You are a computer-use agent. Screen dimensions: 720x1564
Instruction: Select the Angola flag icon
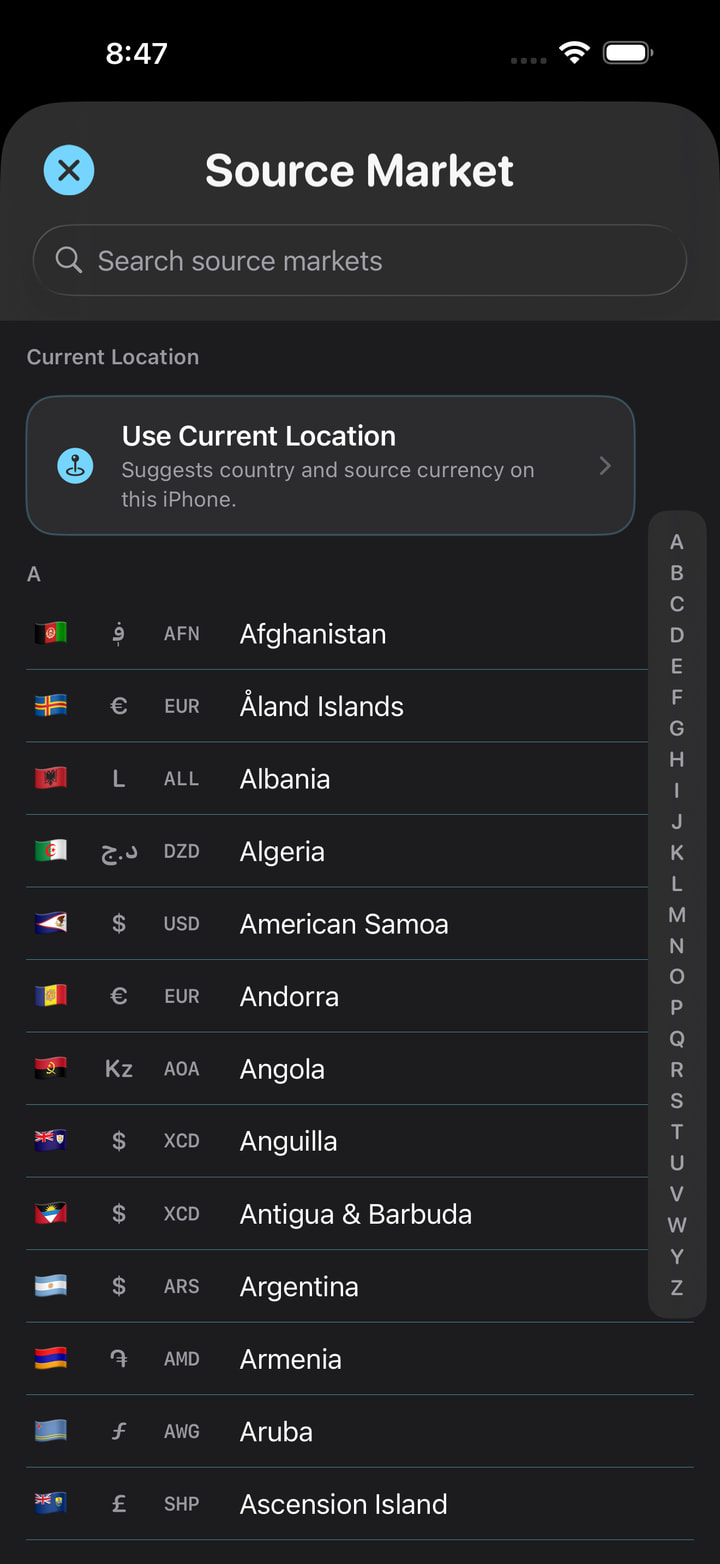point(51,1068)
